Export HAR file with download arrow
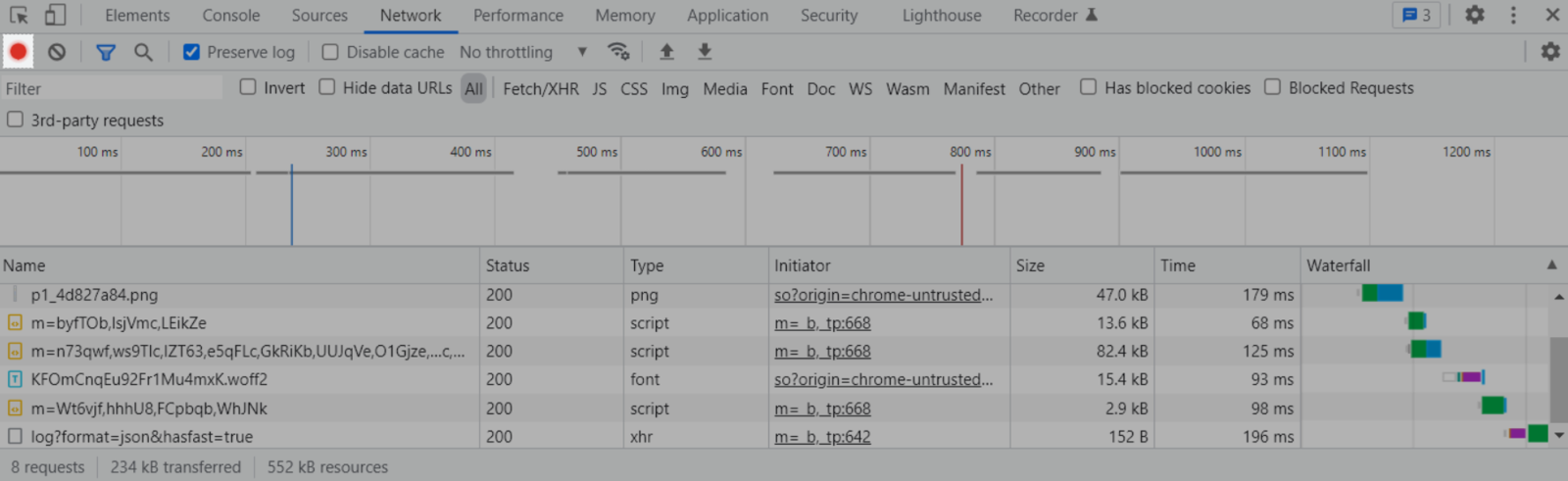Image resolution: width=1568 pixels, height=481 pixels. pos(705,52)
